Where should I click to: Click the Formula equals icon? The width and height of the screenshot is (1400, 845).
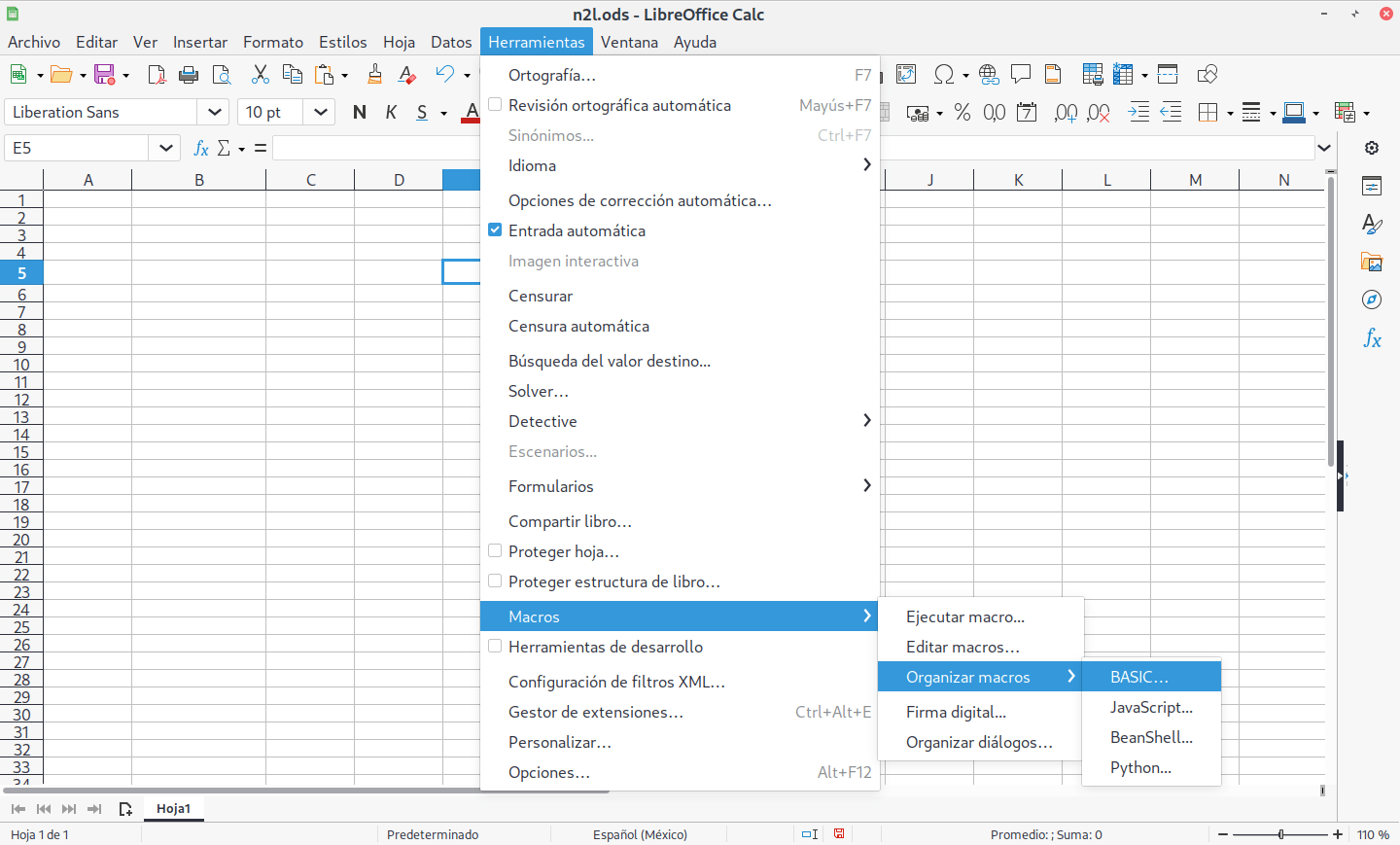[x=260, y=148]
